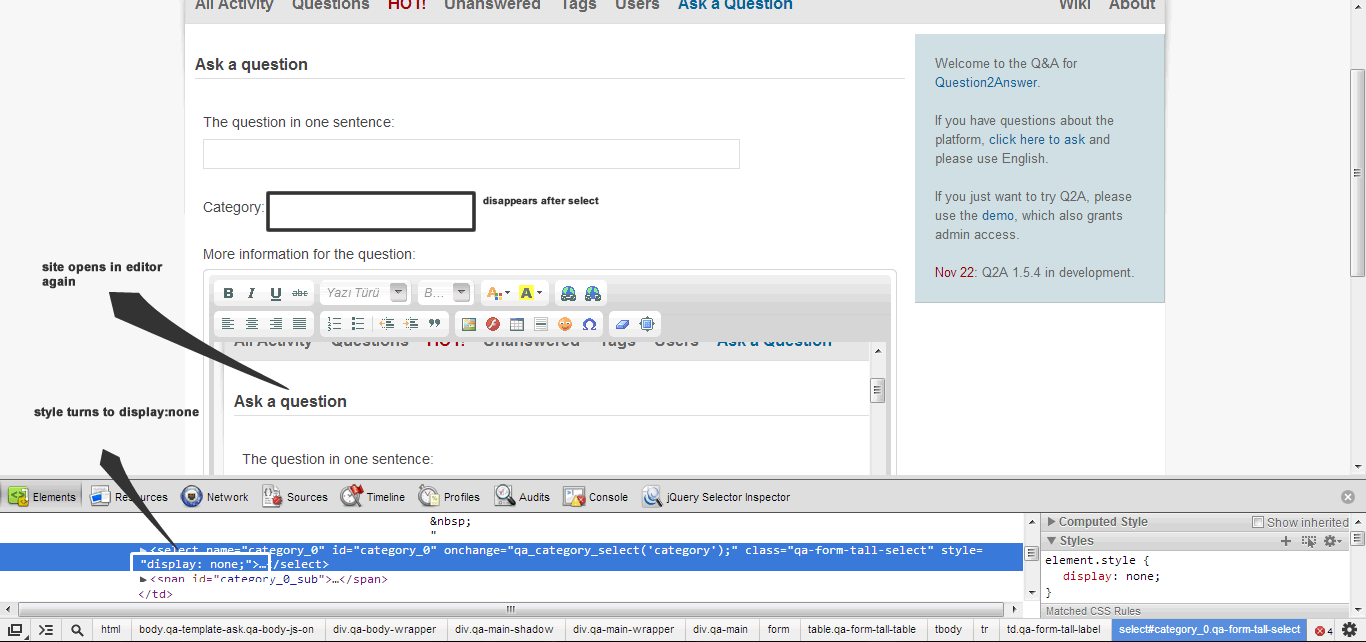
Task: Toggle bold formatting in the editor
Action: click(228, 293)
